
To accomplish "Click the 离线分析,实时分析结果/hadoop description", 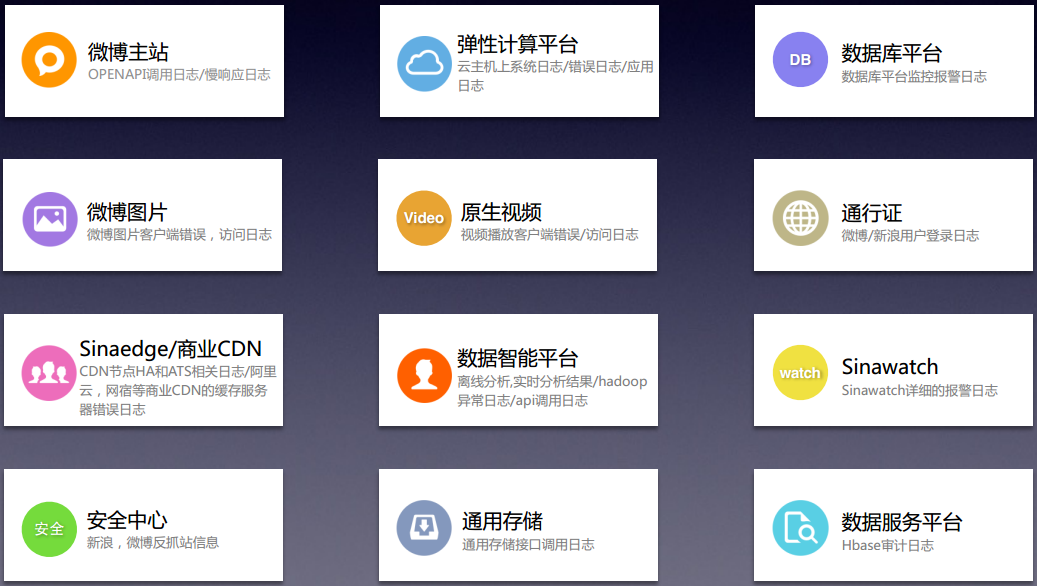I will (x=552, y=391).
